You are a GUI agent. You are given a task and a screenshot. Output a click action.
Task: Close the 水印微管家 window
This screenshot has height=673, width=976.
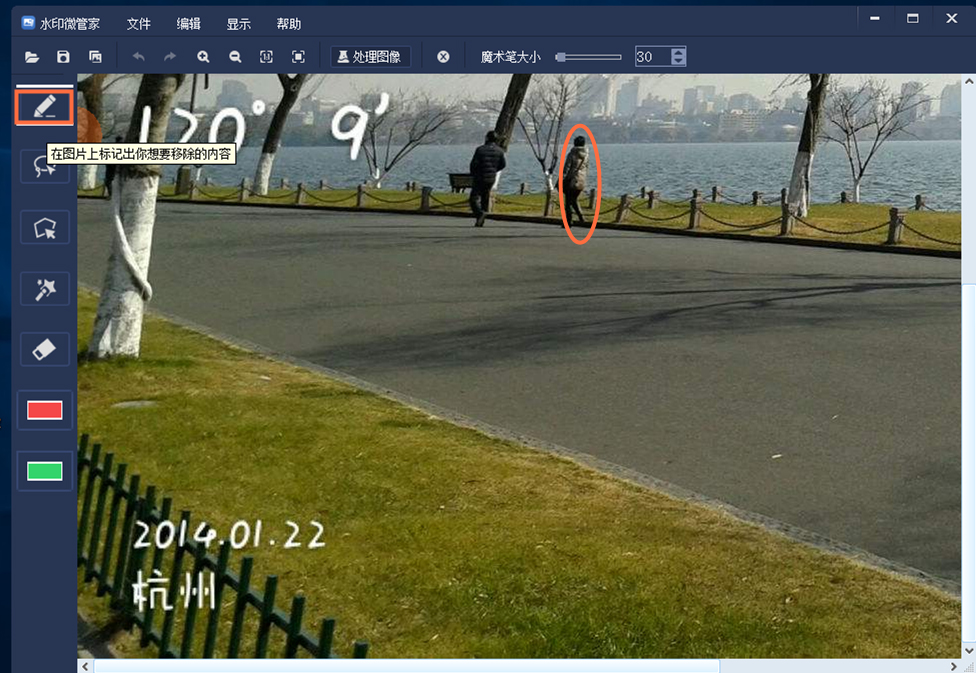pyautogui.click(x=951, y=18)
